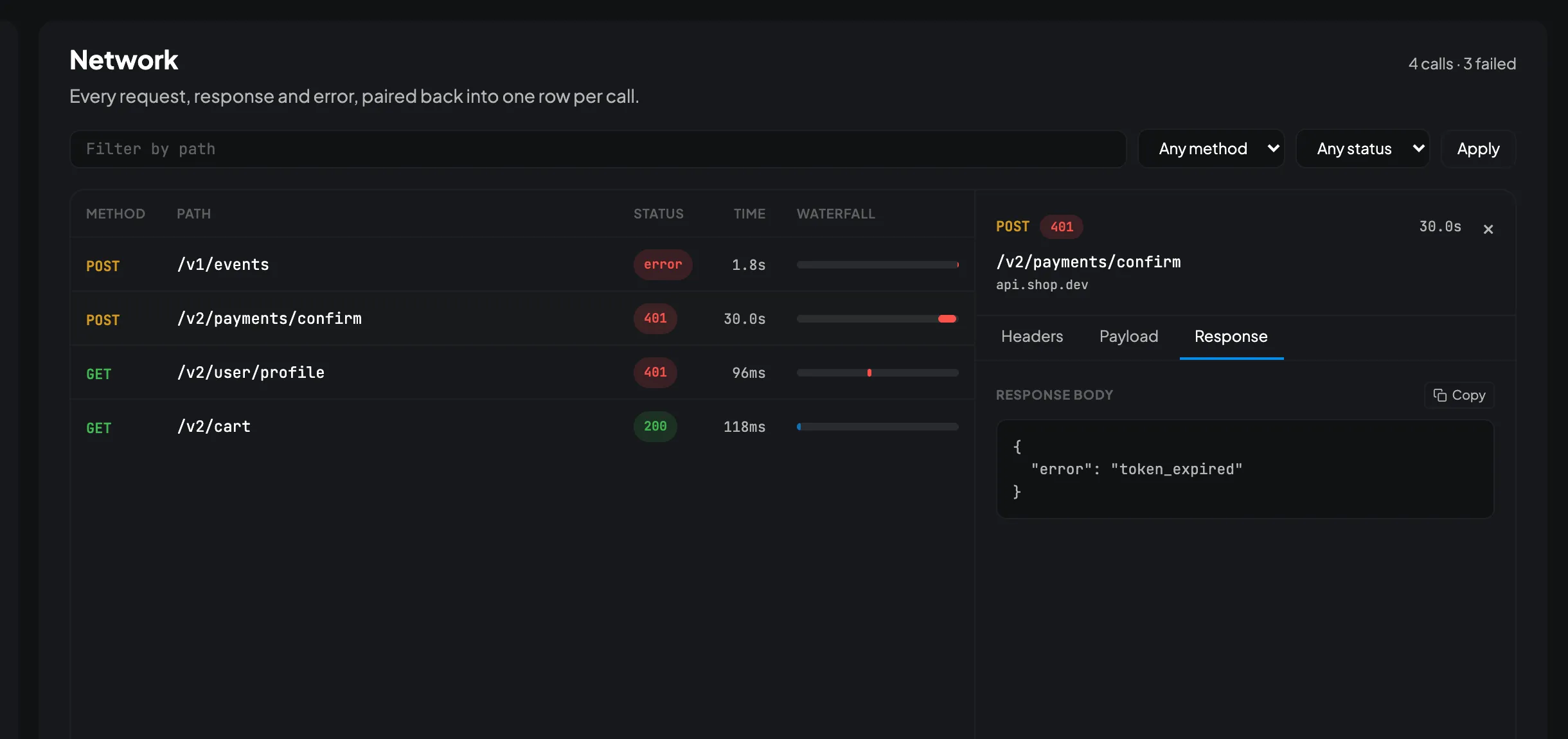Switch to the Headers tab
The height and width of the screenshot is (739, 1568).
click(1032, 337)
